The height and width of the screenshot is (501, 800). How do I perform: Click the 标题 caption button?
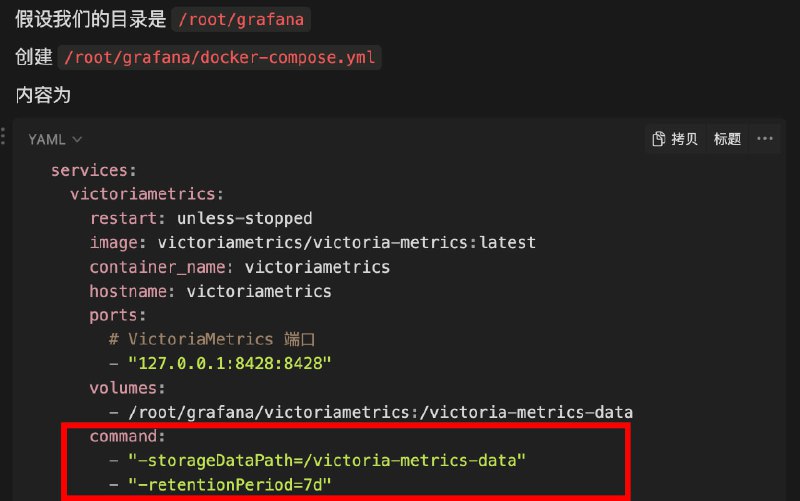pyautogui.click(x=727, y=139)
